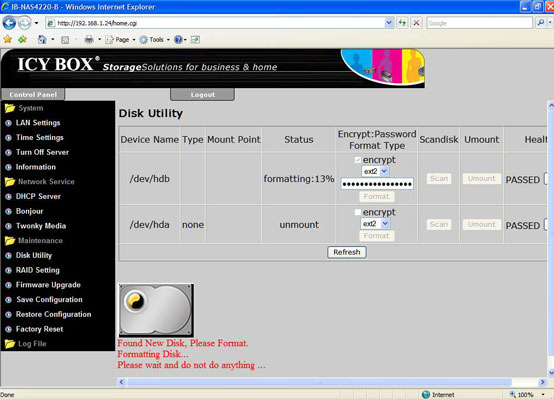Viewport: 554px width, 400px height.
Task: Click the bullet icon beside Factory Reset
Action: [8, 329]
